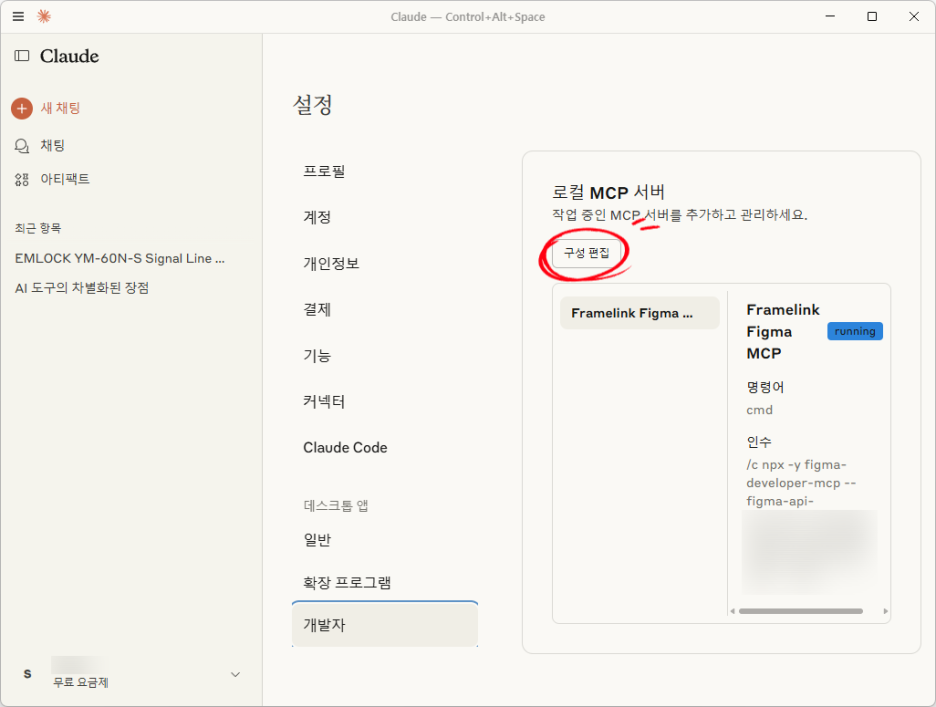The height and width of the screenshot is (707, 936).
Task: Select the 계정 settings tab
Action: click(x=317, y=217)
